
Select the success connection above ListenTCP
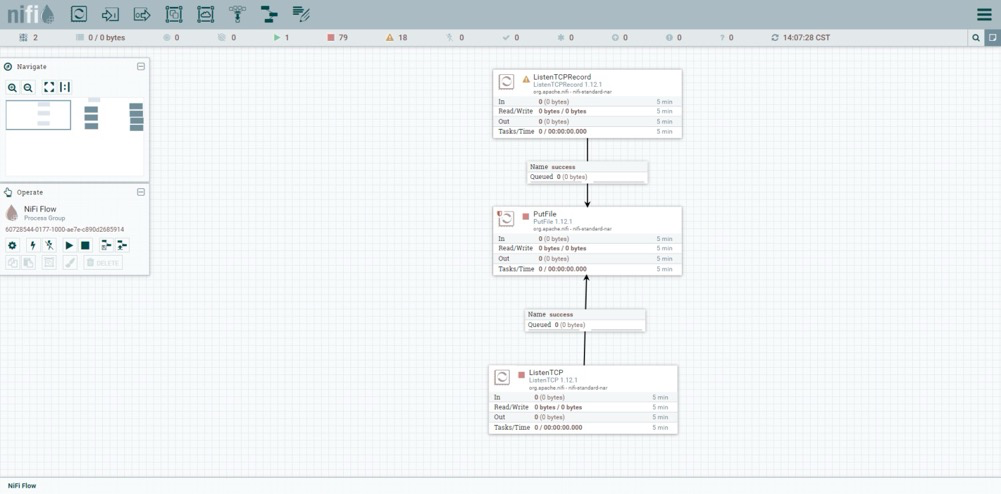pyautogui.click(x=585, y=320)
